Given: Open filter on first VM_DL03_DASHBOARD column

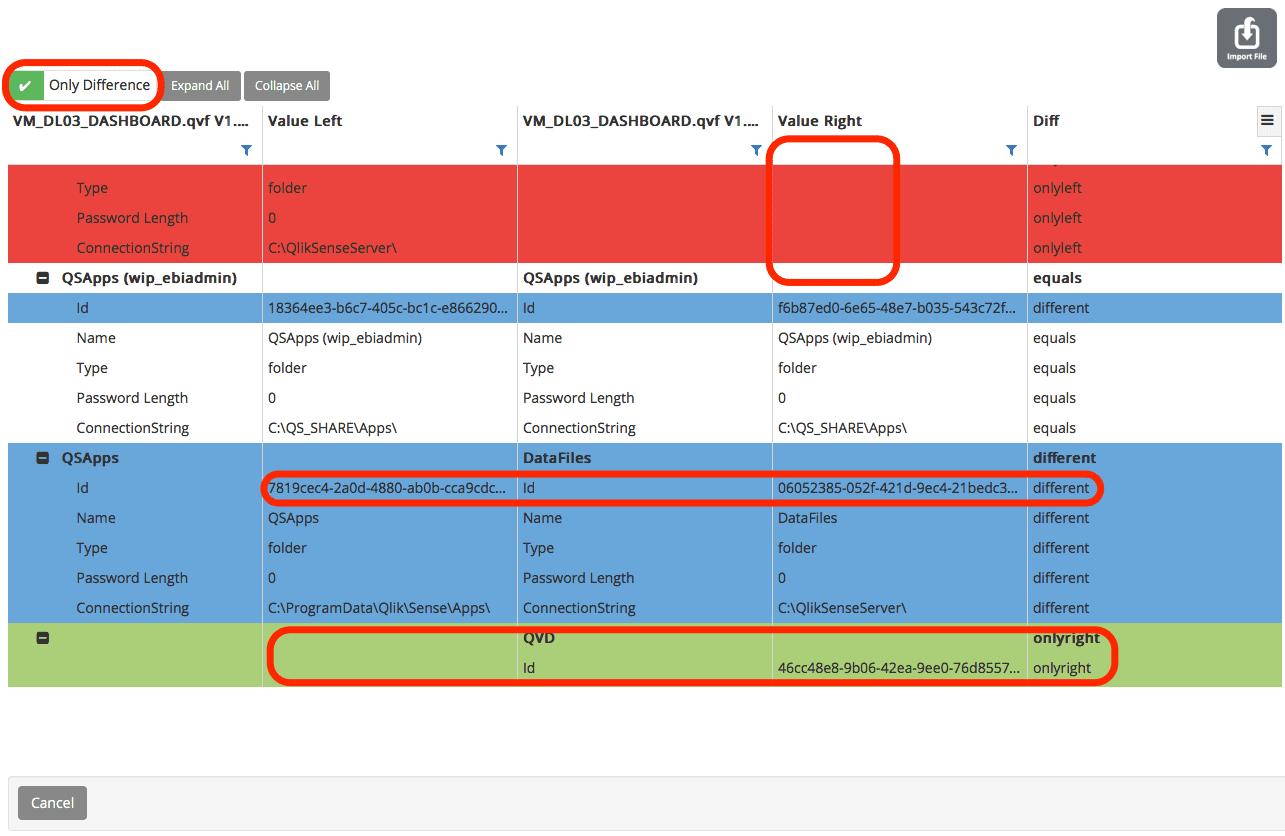Looking at the screenshot, I should 246,150.
